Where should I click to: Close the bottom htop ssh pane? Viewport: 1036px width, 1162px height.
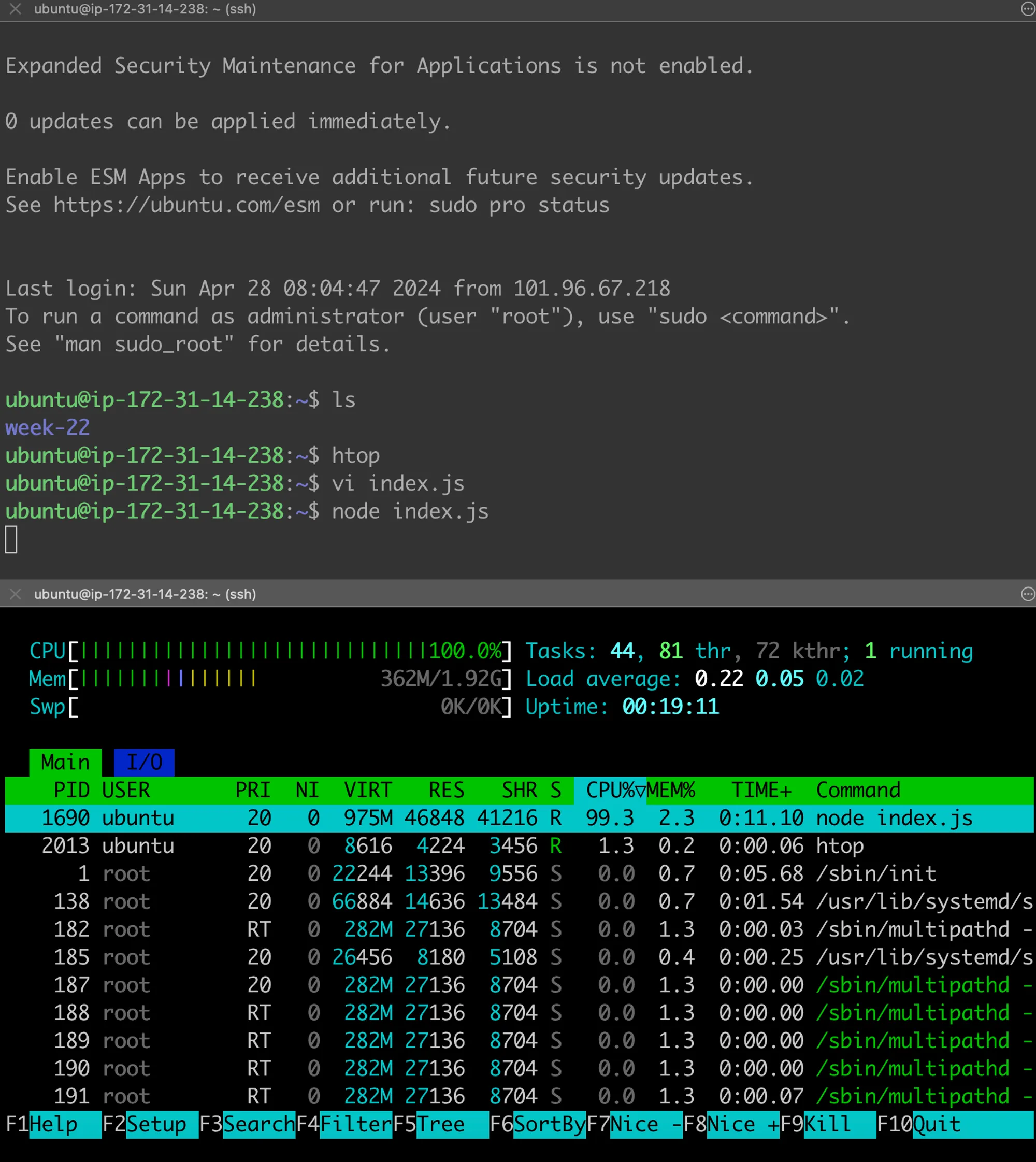[16, 594]
